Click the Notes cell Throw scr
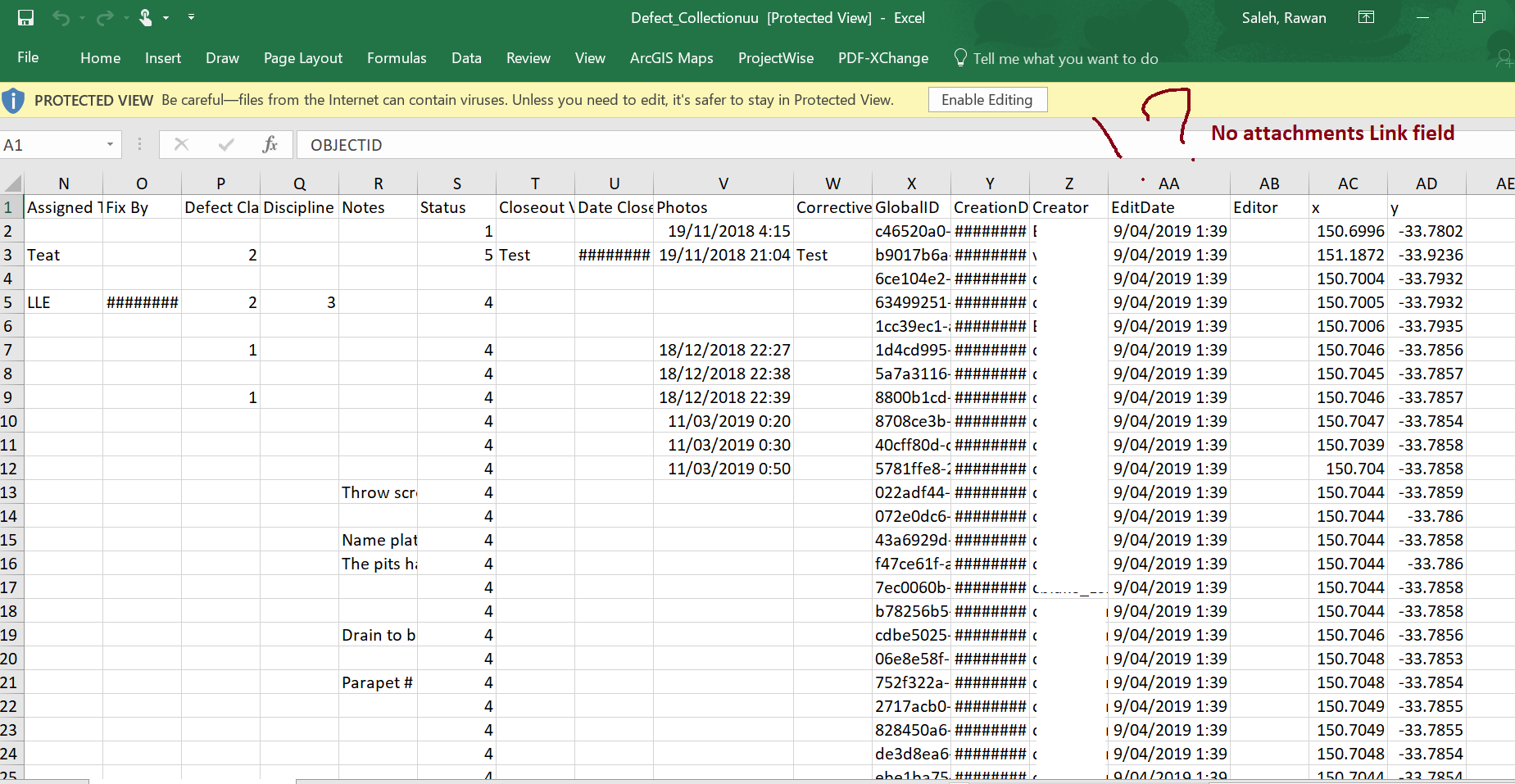Image resolution: width=1515 pixels, height=784 pixels. point(379,492)
